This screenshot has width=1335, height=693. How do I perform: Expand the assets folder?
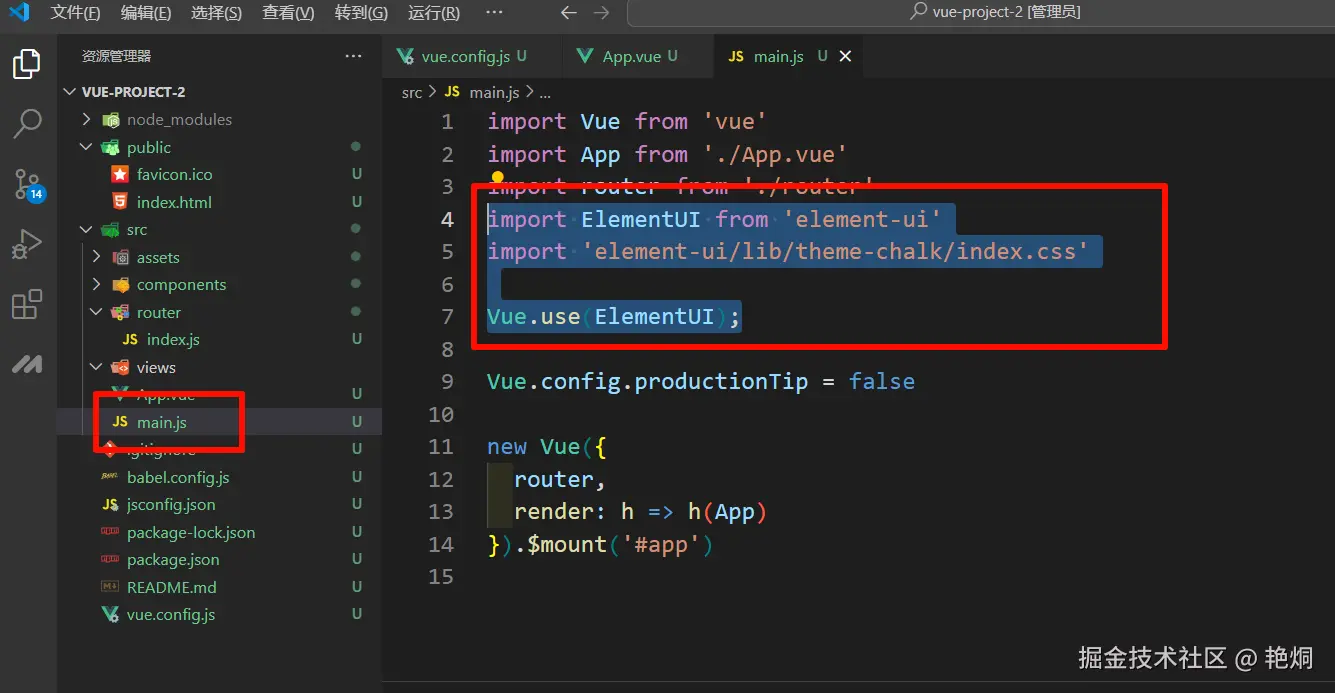97,257
